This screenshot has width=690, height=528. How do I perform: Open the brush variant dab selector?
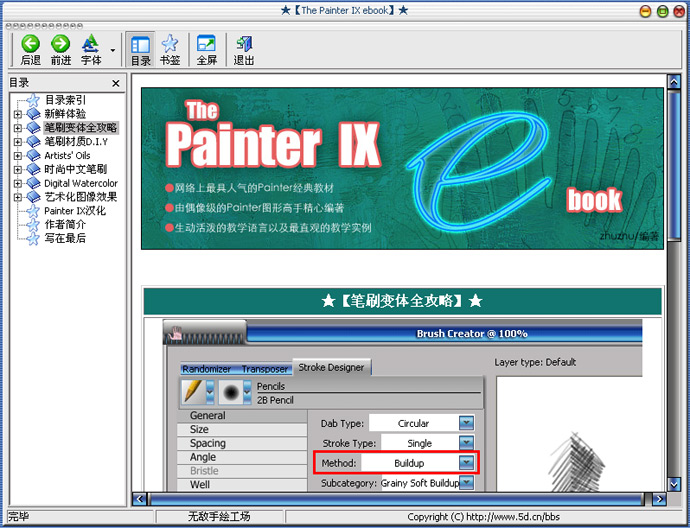[x=235, y=392]
